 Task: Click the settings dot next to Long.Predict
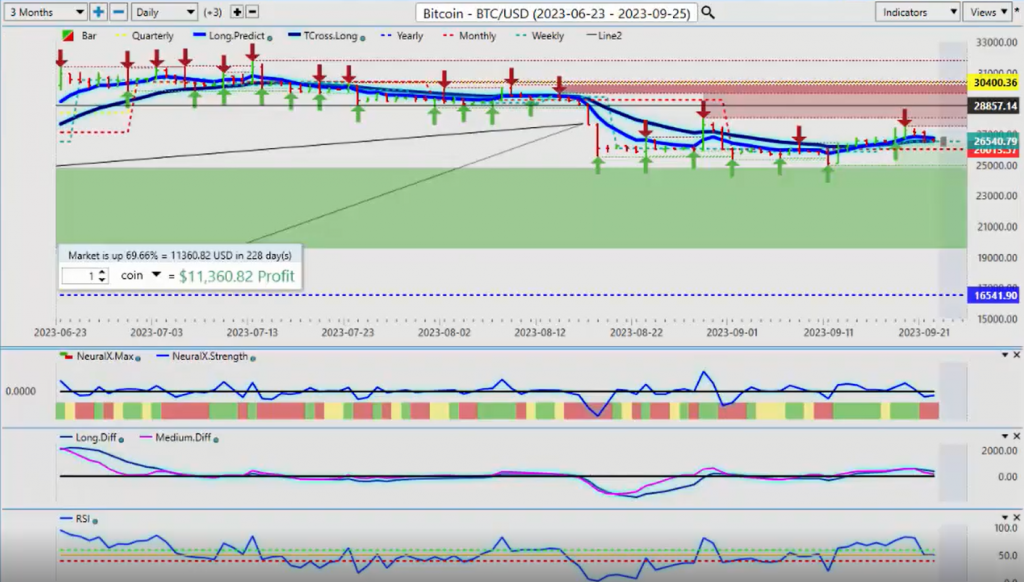[x=270, y=38]
